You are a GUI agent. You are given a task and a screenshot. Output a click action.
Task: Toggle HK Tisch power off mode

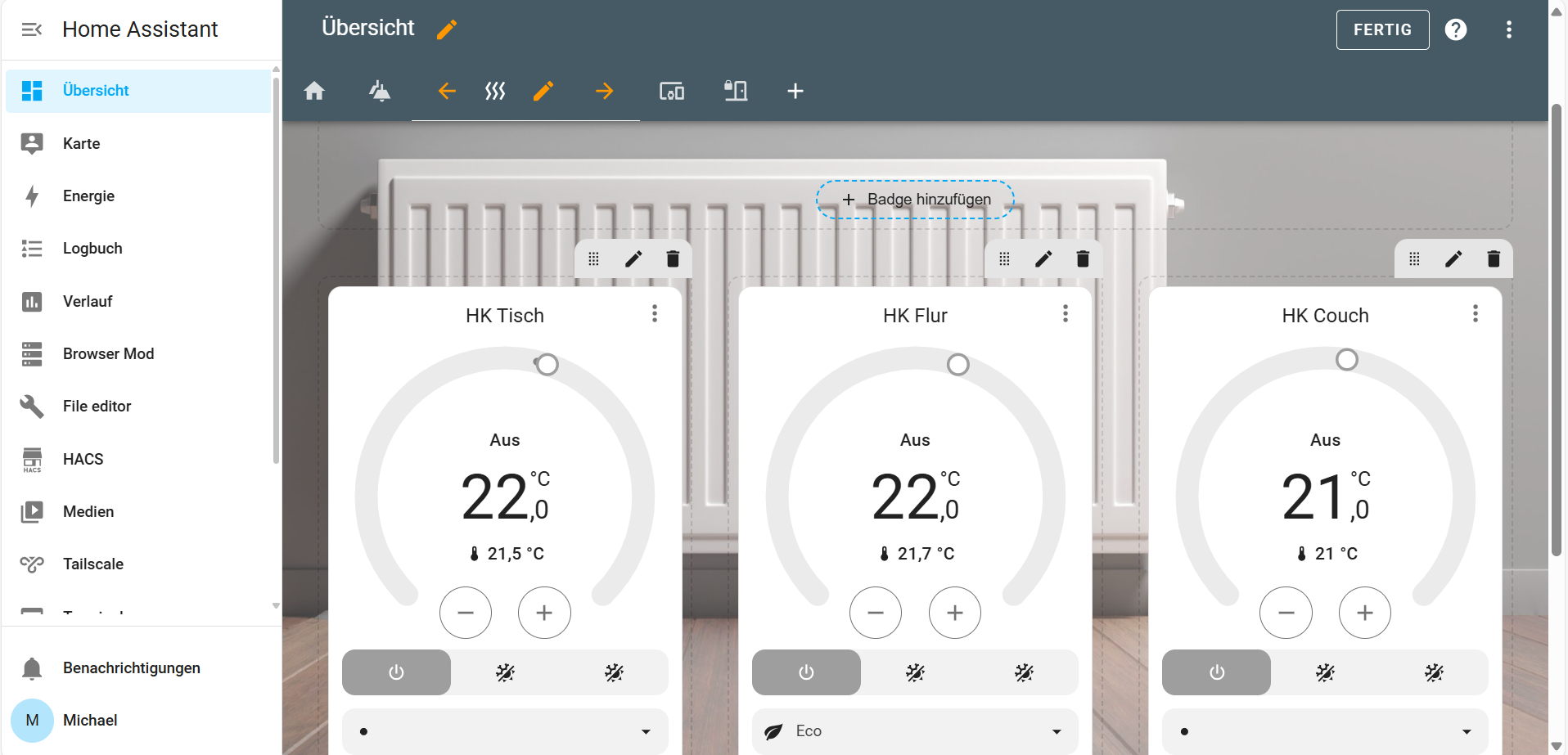pos(396,672)
